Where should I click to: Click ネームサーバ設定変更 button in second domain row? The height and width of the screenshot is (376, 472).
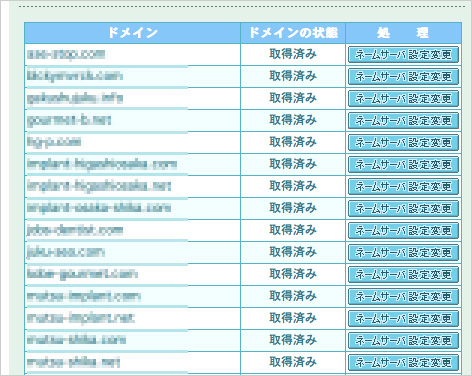tap(403, 77)
